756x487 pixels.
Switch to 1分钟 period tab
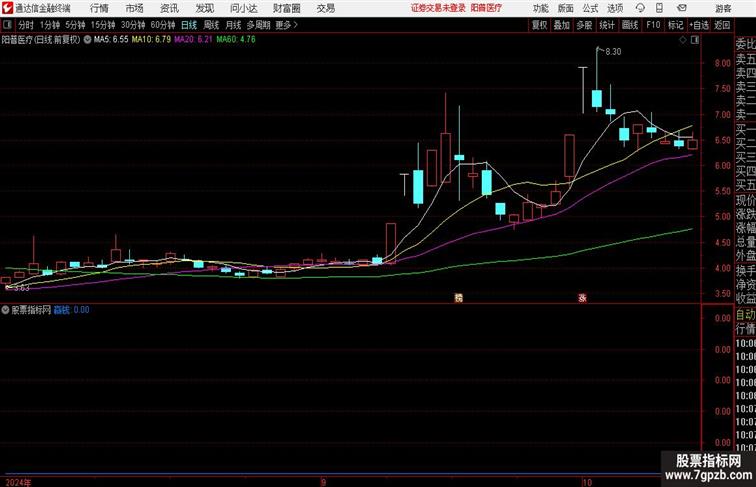click(50, 25)
